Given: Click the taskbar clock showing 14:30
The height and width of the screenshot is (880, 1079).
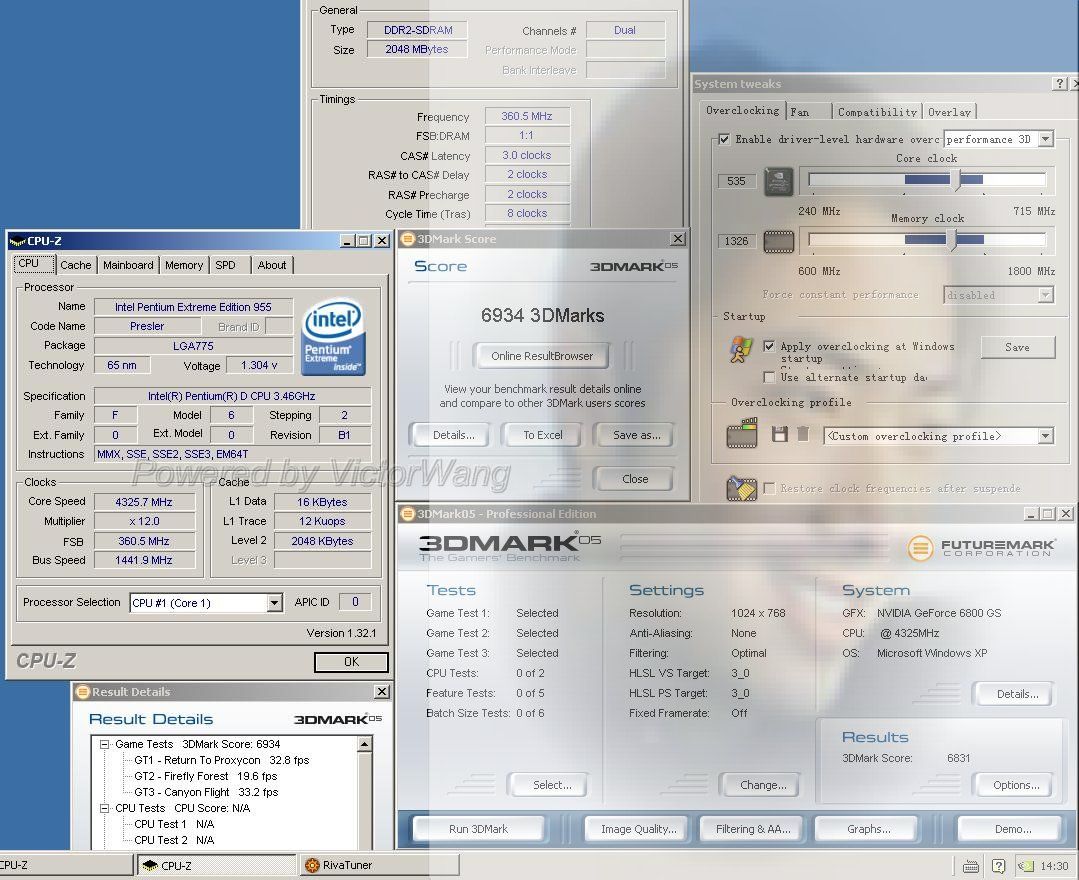Looking at the screenshot, I should click(1054, 866).
